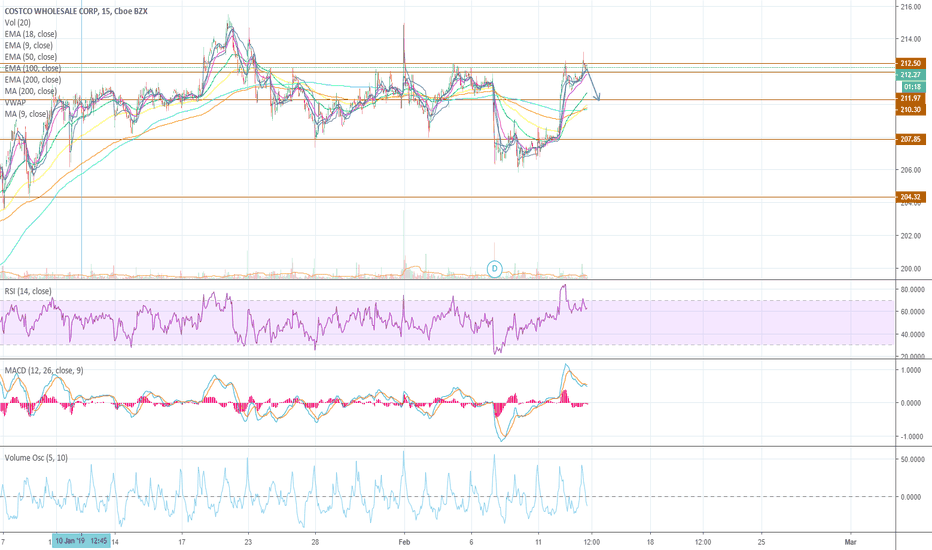Select the MACD (12, 26, close, 9) label
The width and height of the screenshot is (932, 550).
click(44, 370)
